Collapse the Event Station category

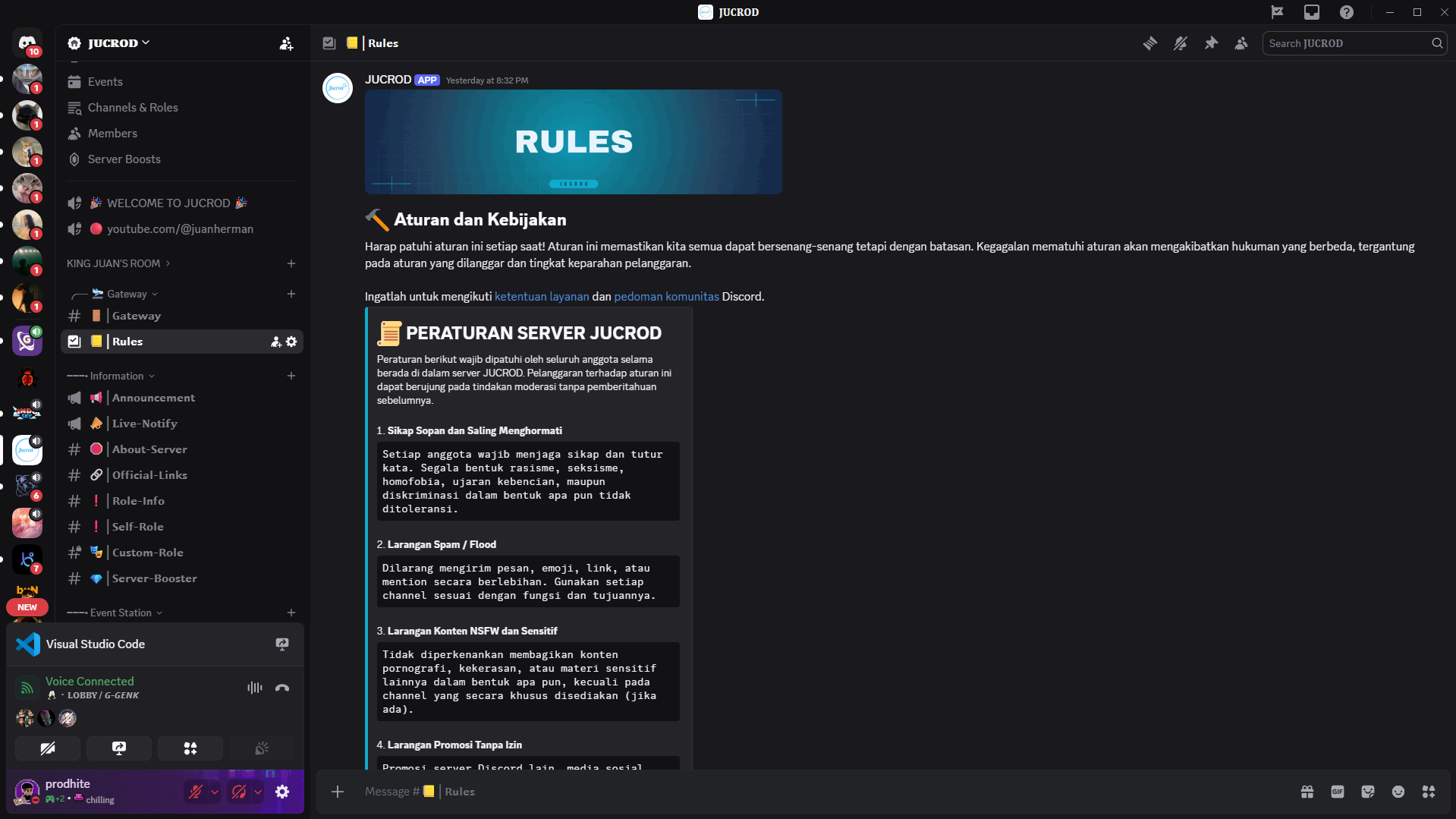click(115, 613)
